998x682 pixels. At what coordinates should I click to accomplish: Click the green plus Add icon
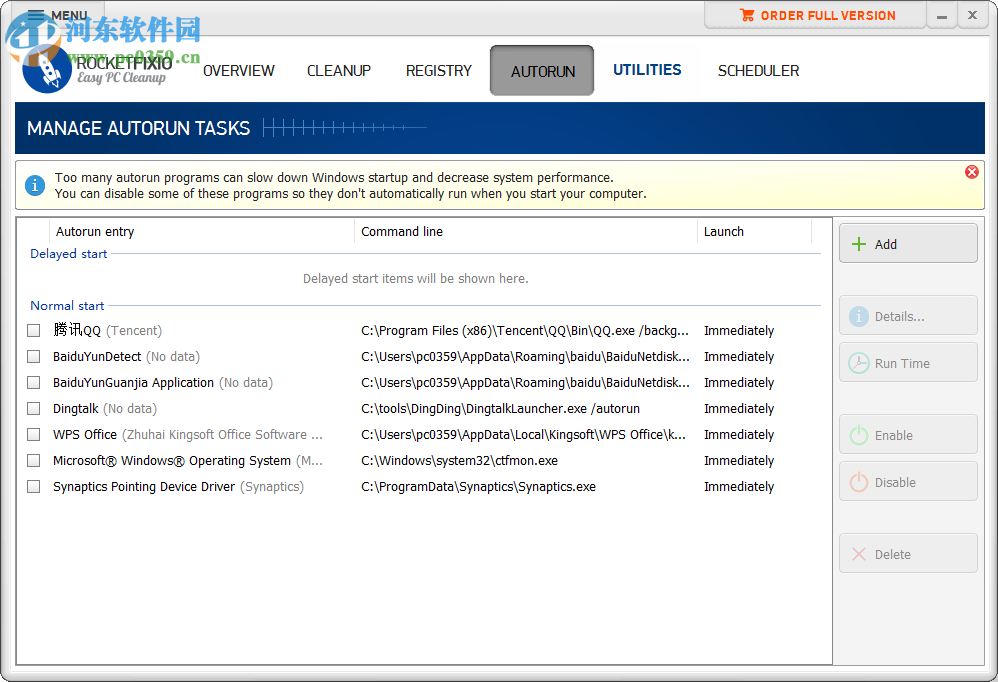(859, 244)
